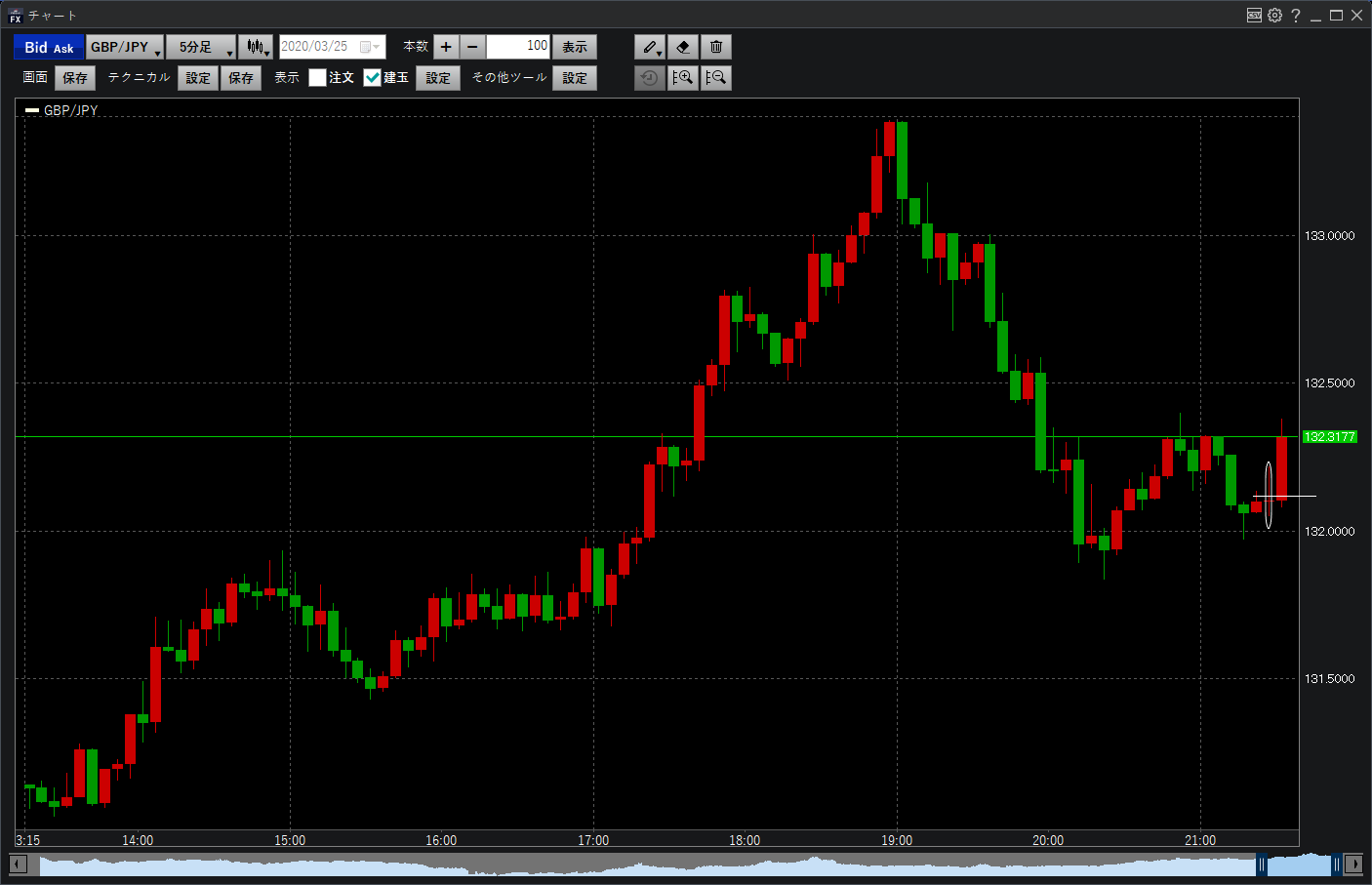Screen dimensions: 1372x885
Task: Click 保存 button next to 画面
Action: (75, 78)
